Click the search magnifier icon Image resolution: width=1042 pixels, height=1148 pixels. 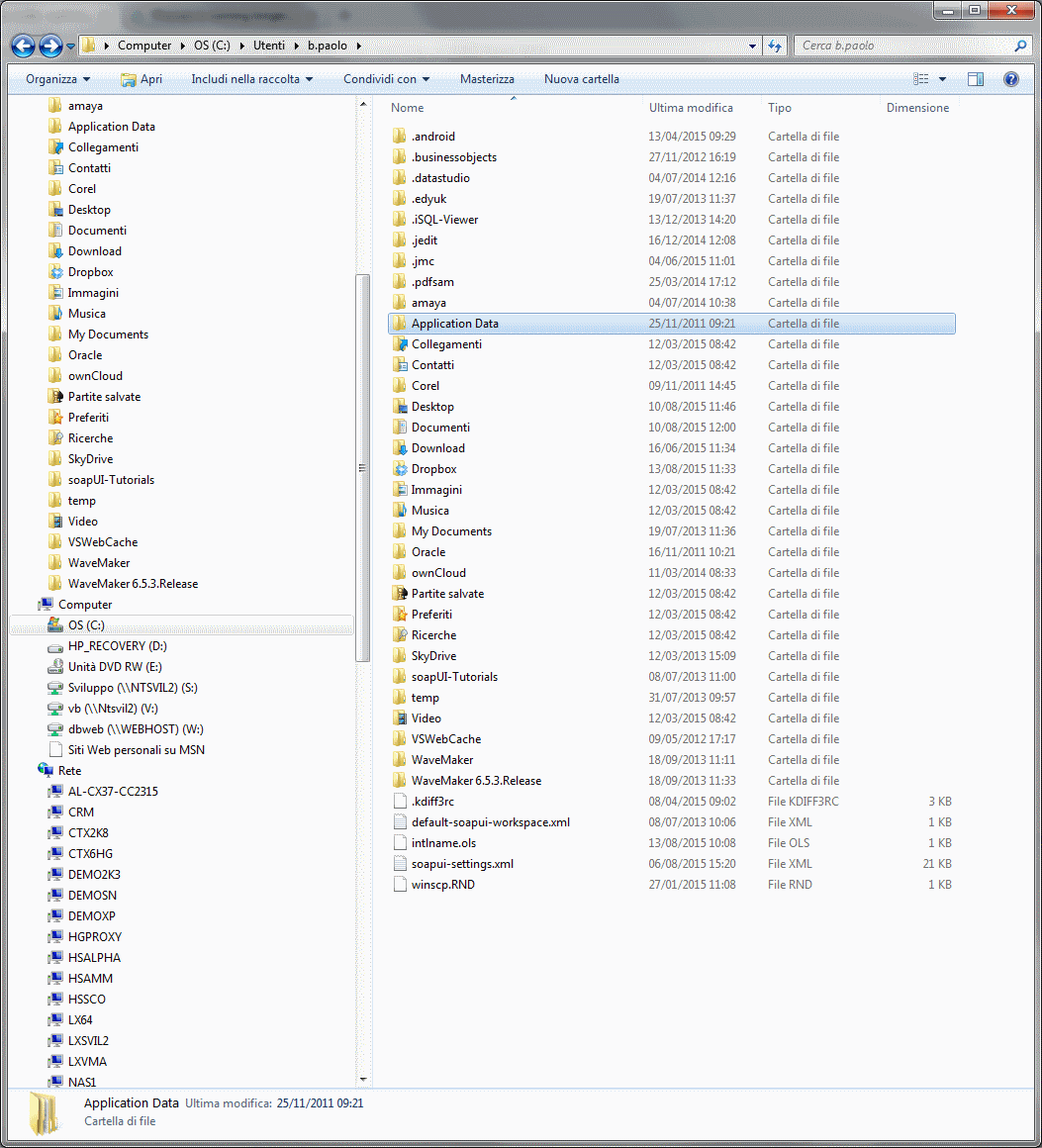[1021, 46]
